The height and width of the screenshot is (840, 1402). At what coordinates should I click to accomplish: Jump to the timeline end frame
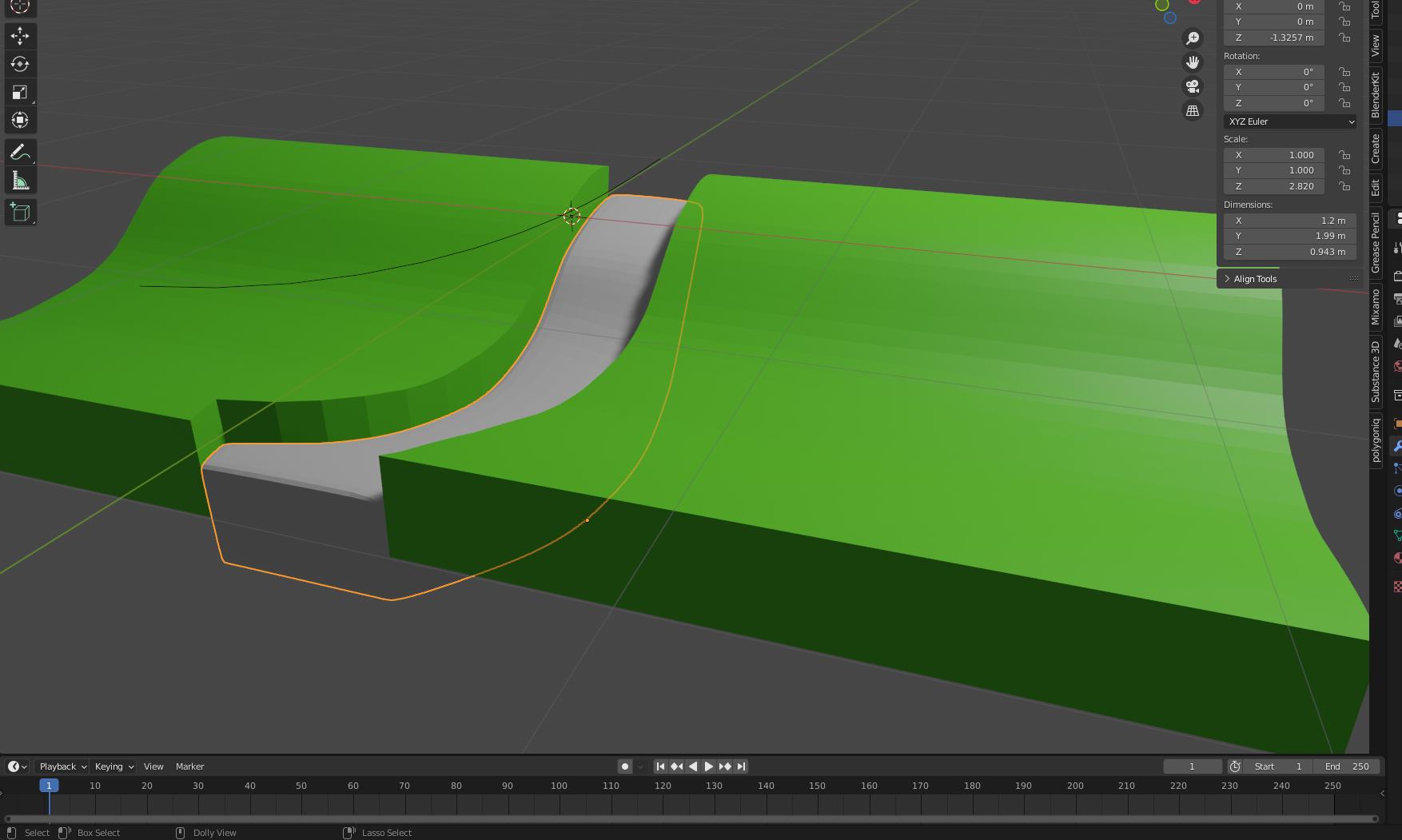(741, 766)
